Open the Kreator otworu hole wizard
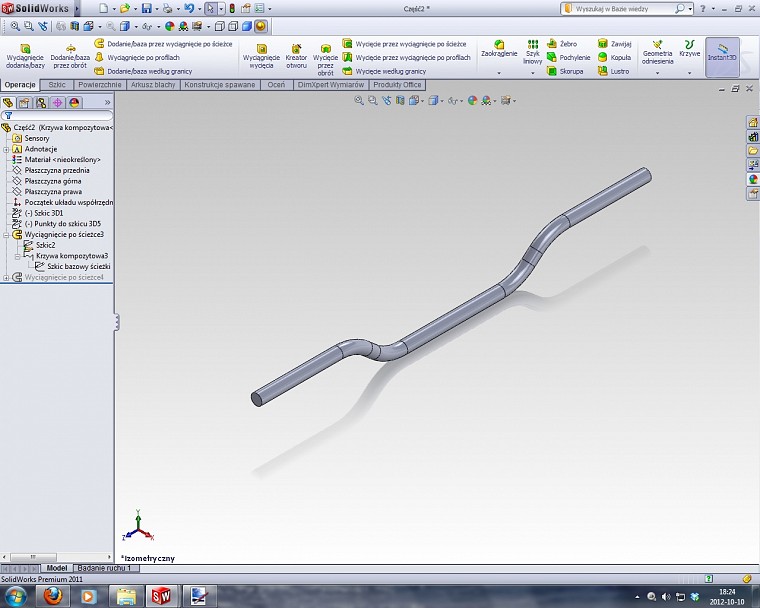The image size is (760, 608). click(296, 56)
